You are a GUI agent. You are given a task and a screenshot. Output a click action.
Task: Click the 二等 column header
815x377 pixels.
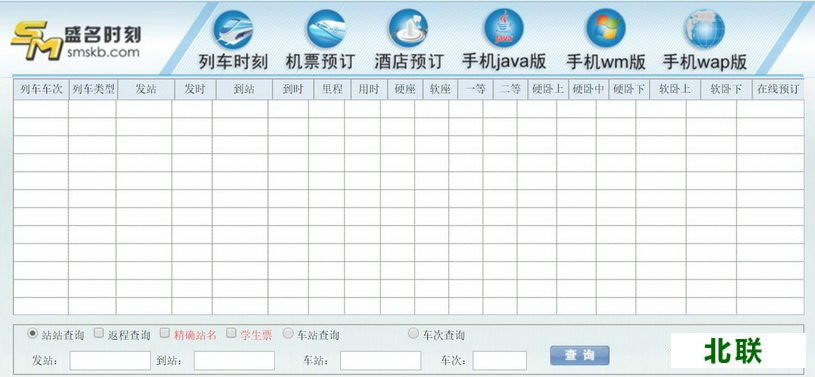pos(510,89)
